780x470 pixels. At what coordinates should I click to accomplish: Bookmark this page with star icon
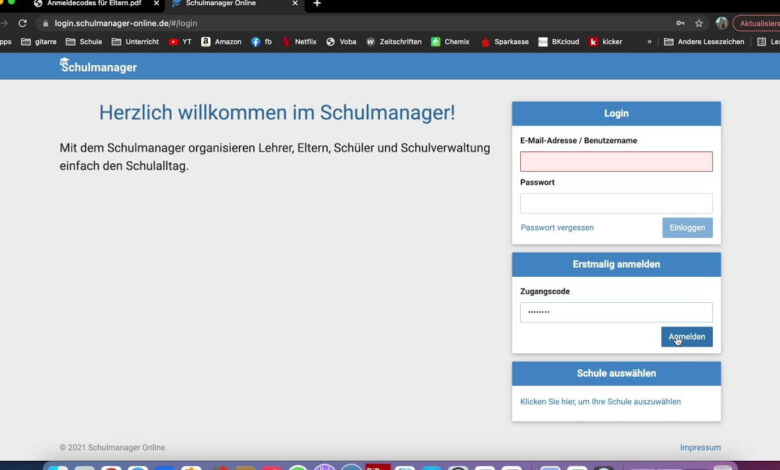pos(699,23)
